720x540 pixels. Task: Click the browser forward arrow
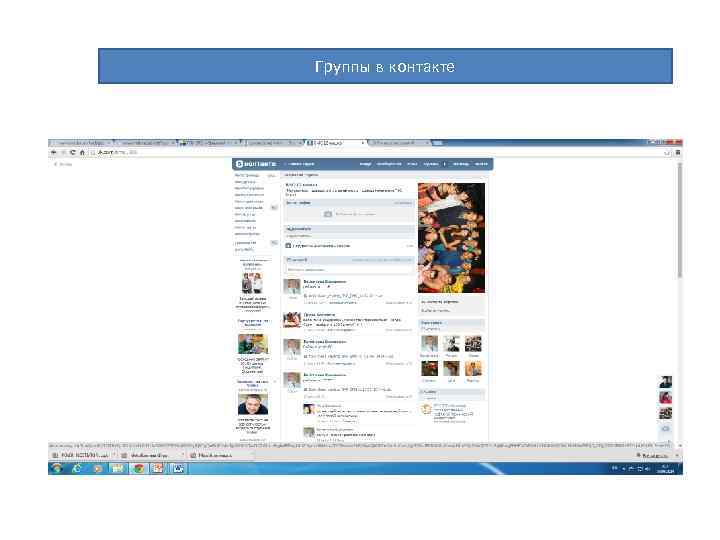coord(63,152)
